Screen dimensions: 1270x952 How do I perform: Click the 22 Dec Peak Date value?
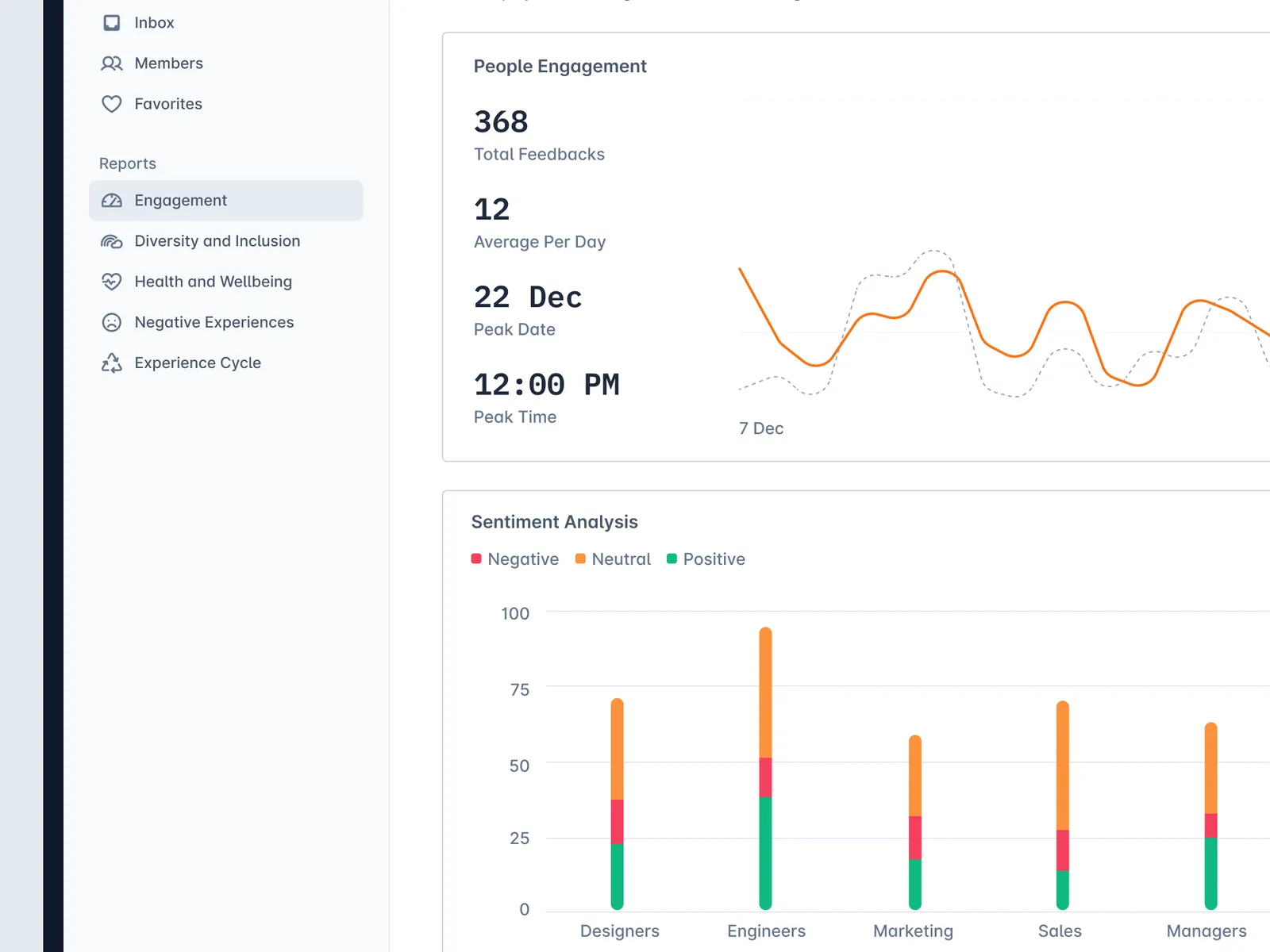[x=528, y=297]
